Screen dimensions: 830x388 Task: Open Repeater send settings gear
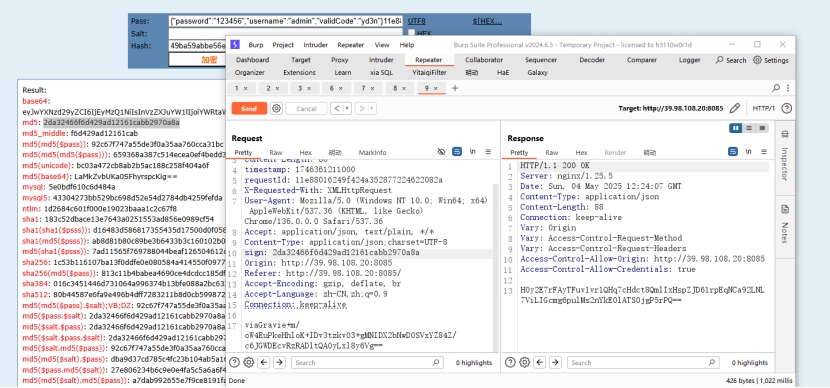tap(276, 109)
